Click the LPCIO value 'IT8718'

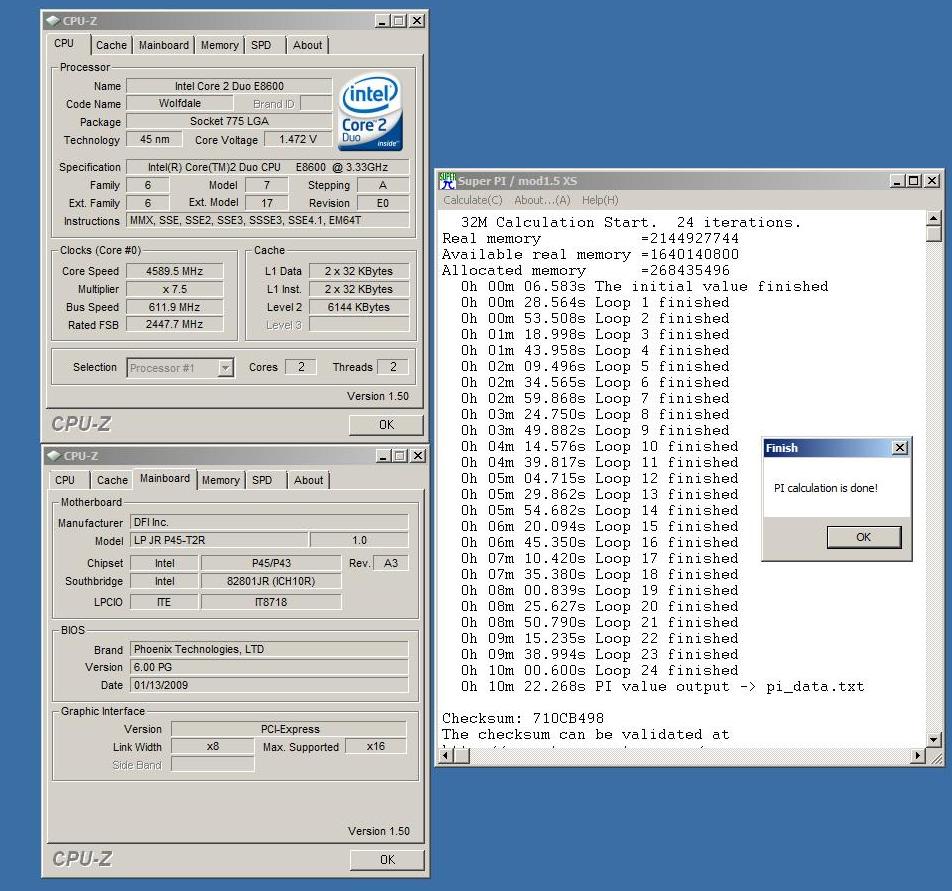pos(271,602)
